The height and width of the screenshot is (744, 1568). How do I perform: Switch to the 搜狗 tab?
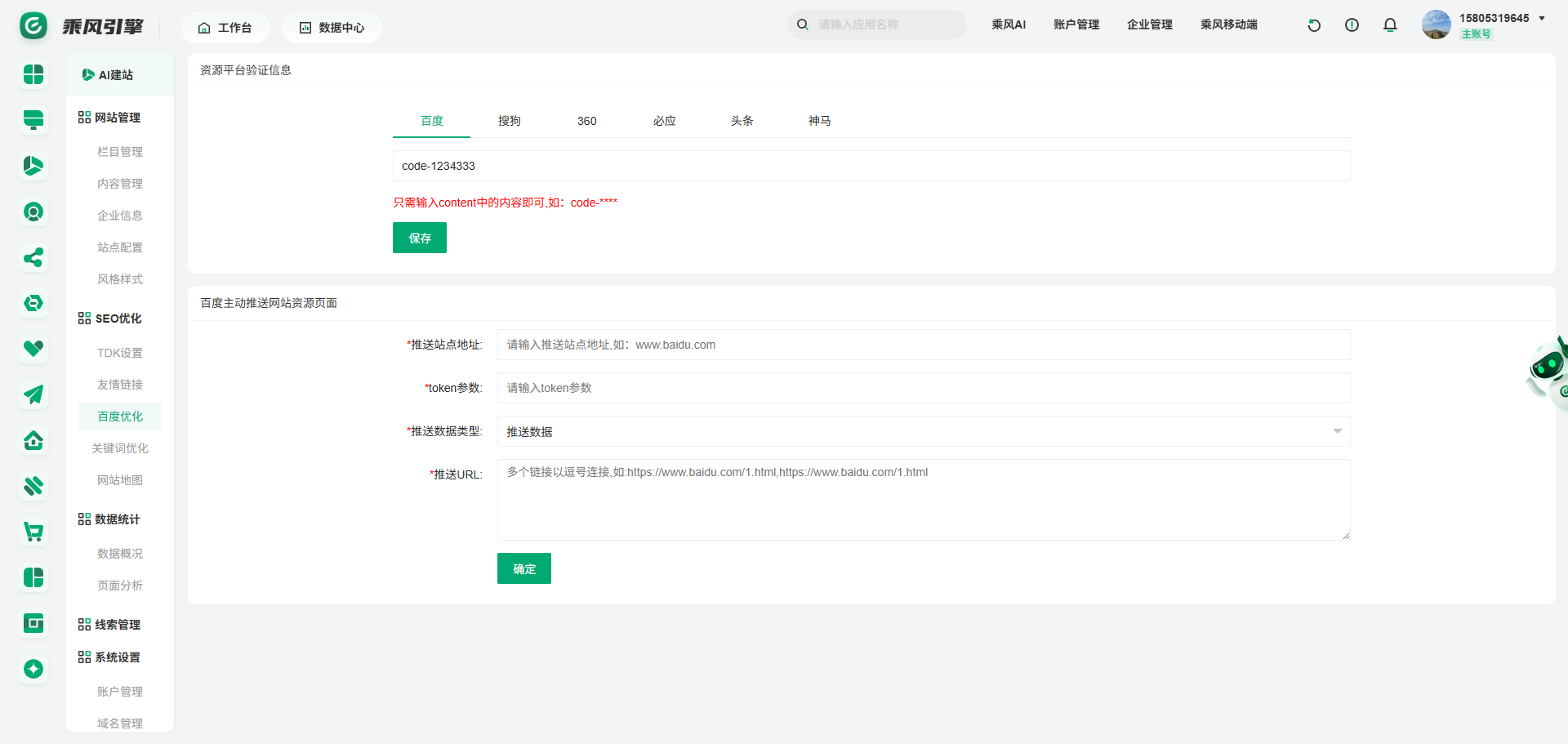tap(509, 121)
